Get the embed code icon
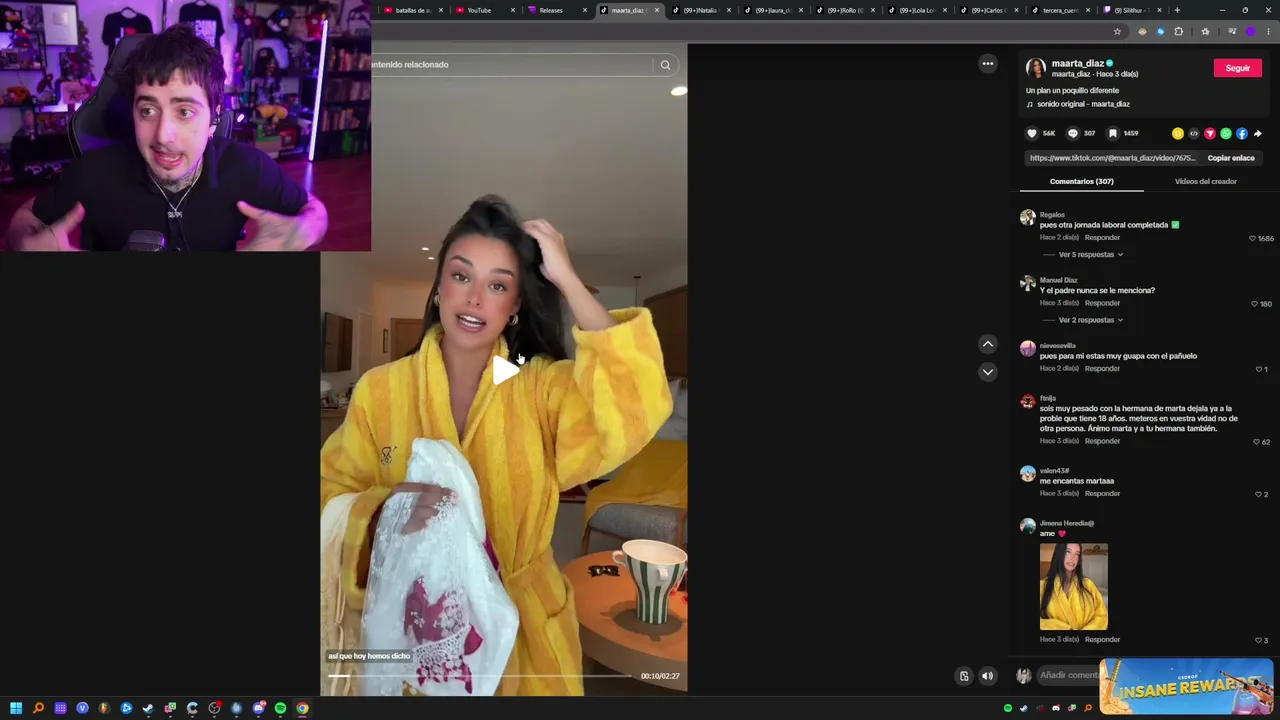 (x=1194, y=133)
